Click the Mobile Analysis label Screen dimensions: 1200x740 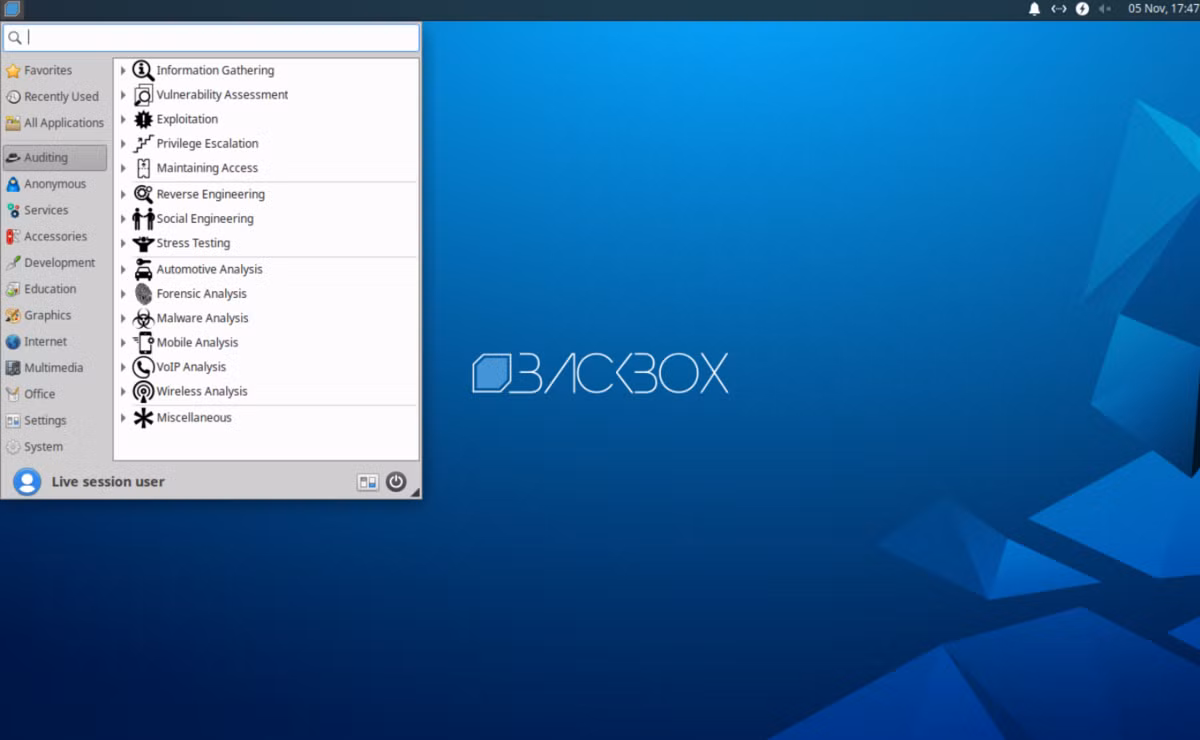coord(198,343)
